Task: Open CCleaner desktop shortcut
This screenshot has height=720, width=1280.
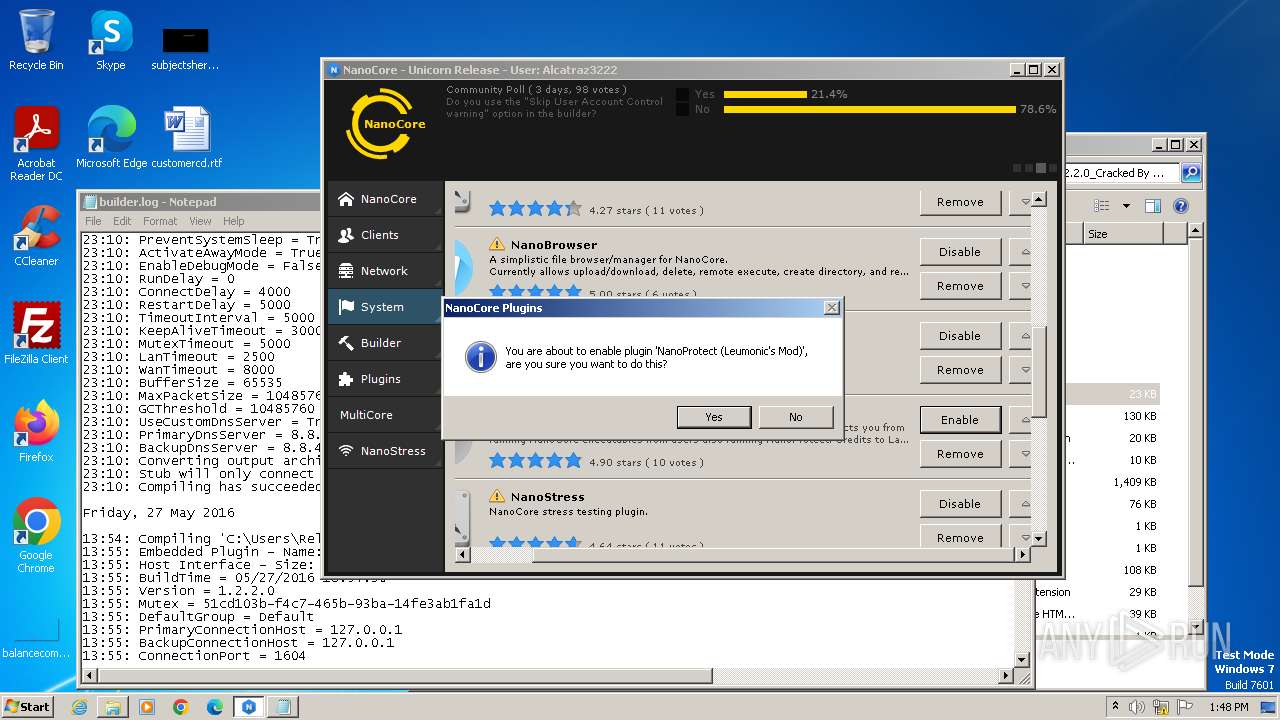Action: click(x=36, y=235)
